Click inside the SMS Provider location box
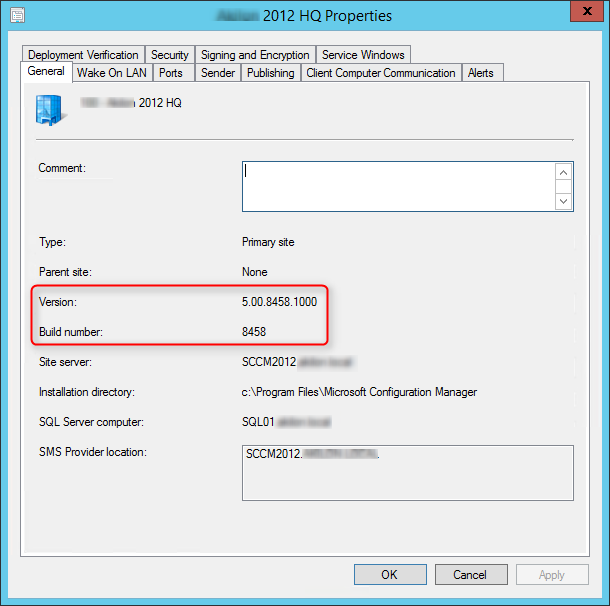 tap(408, 473)
